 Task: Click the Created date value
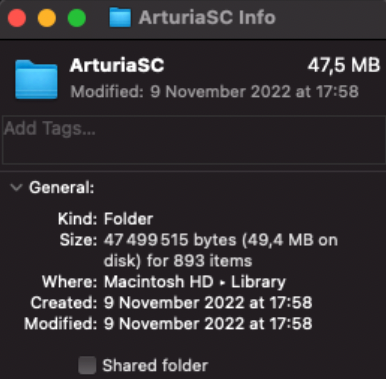tap(208, 303)
